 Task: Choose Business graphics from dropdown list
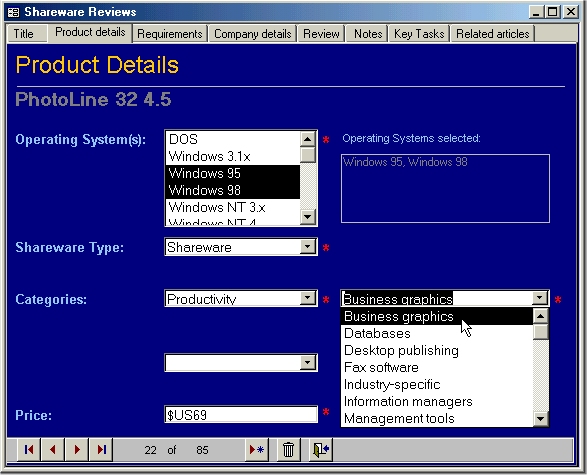tap(437, 316)
